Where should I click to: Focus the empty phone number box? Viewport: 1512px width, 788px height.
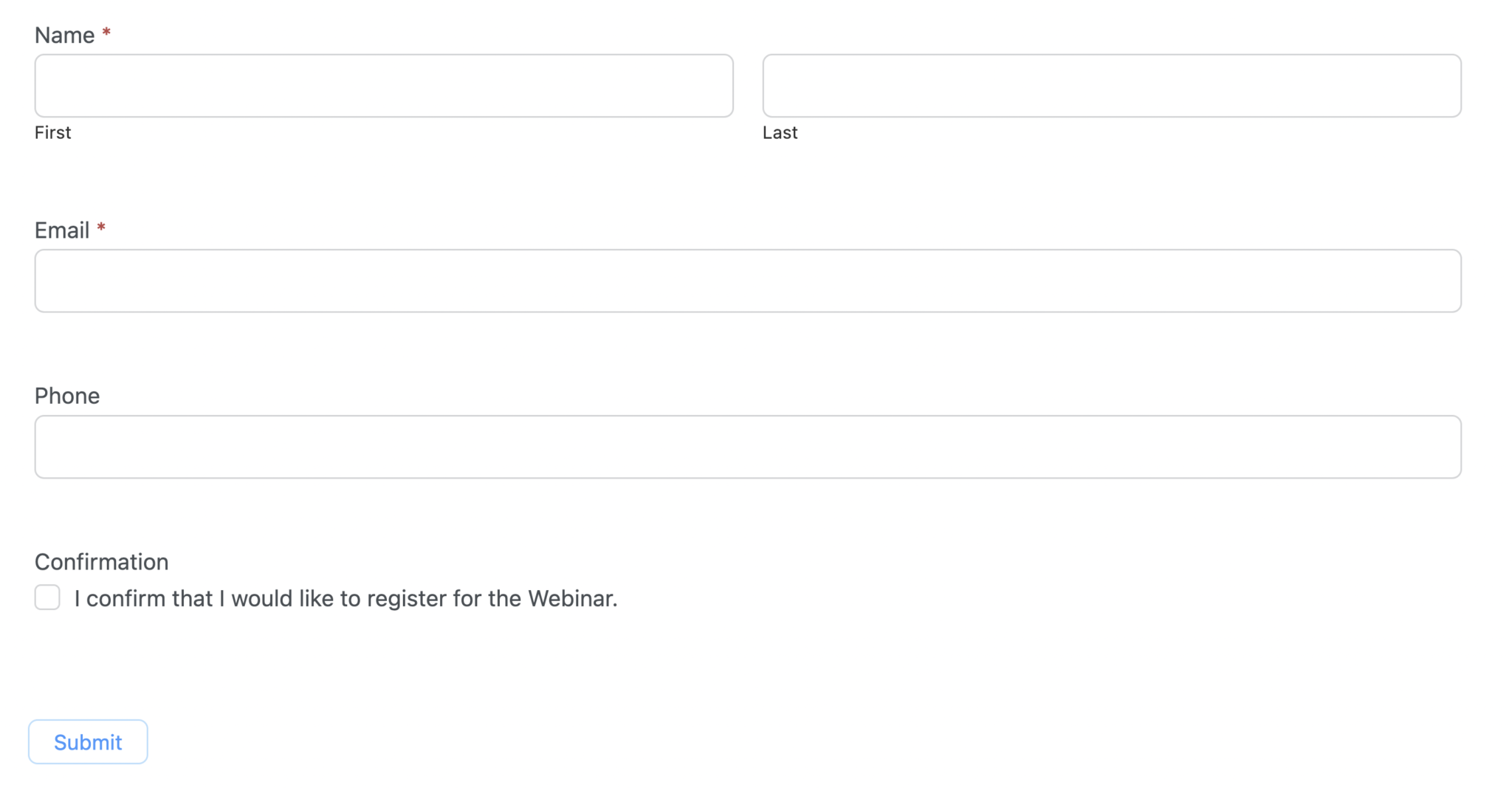click(x=747, y=447)
